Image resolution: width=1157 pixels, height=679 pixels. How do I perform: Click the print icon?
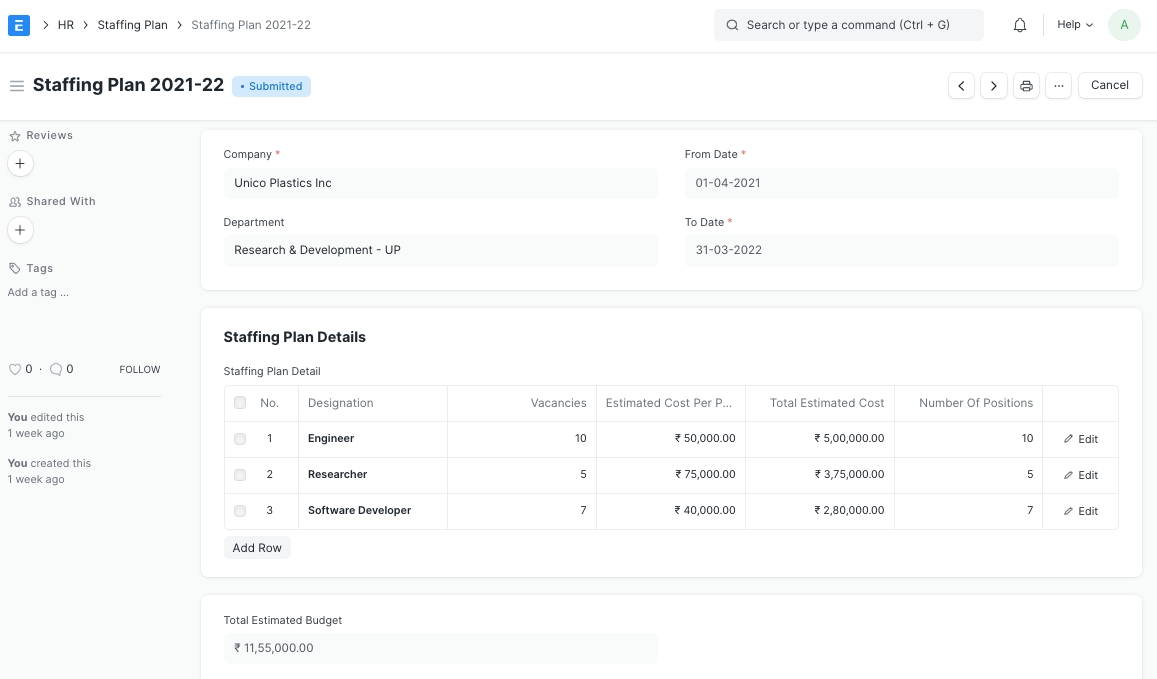click(x=1026, y=86)
